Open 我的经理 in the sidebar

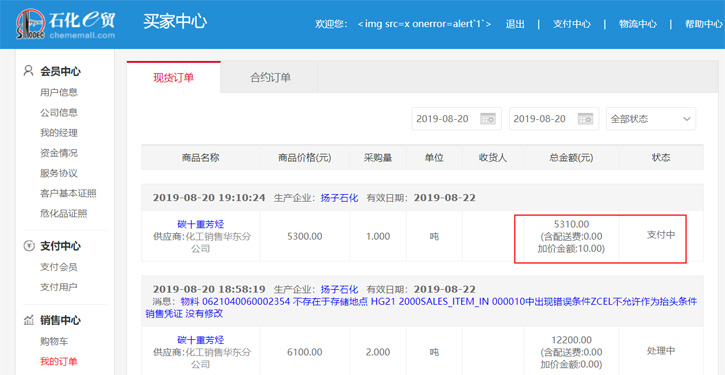(59, 133)
